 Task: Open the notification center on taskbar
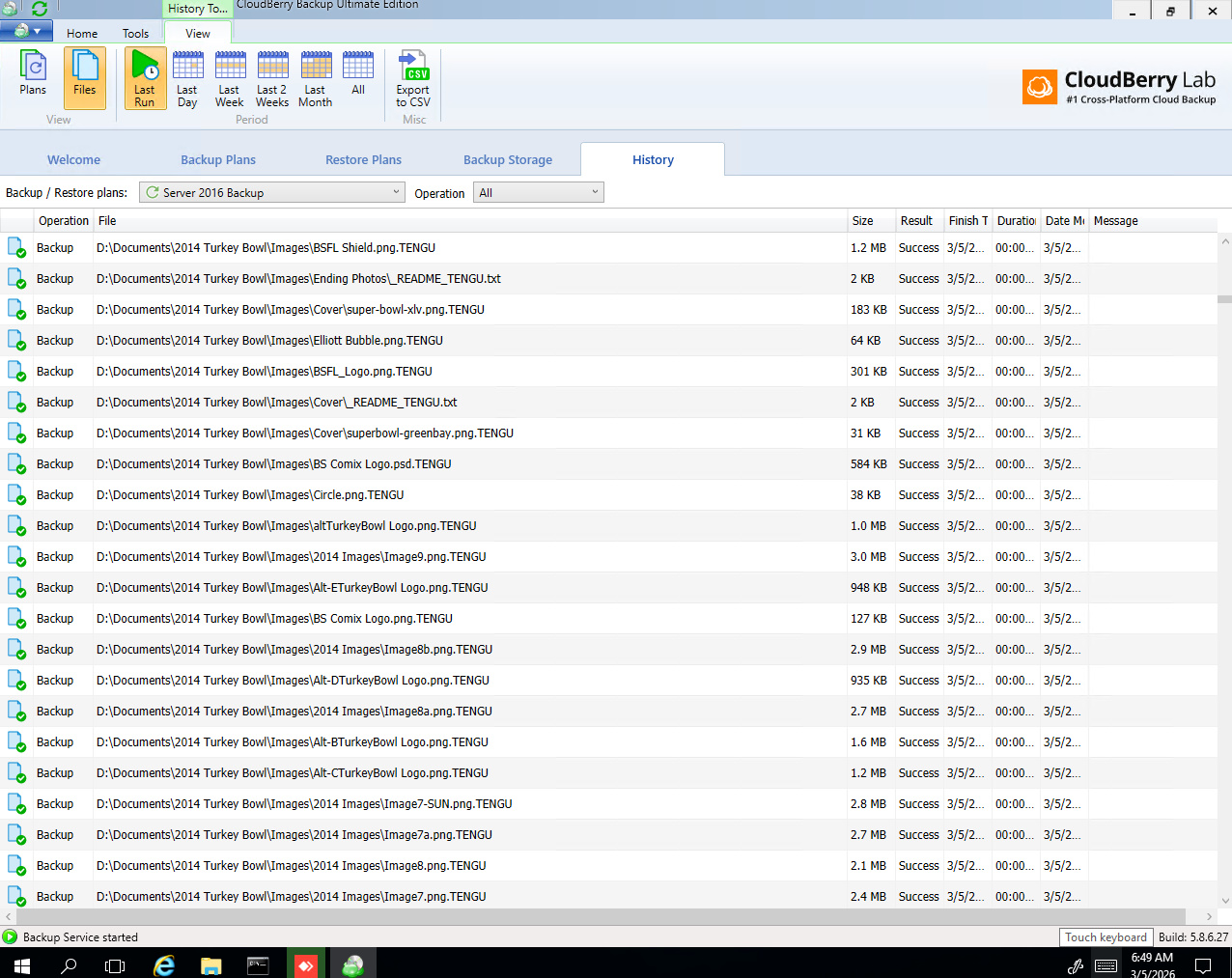pos(1203,964)
